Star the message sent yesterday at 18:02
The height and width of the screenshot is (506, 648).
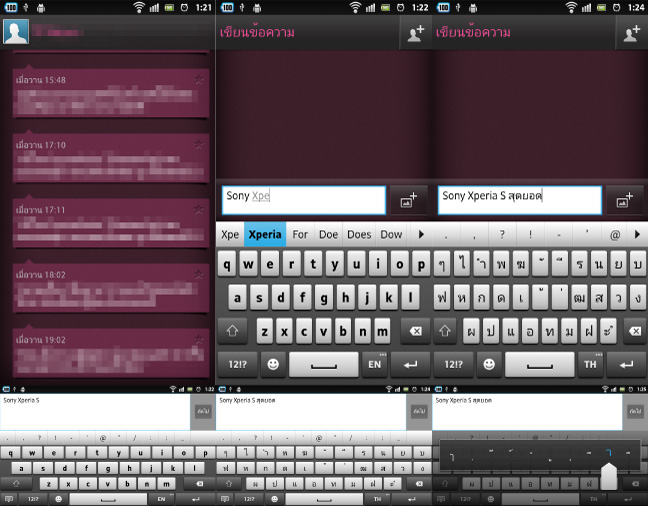pos(199,274)
